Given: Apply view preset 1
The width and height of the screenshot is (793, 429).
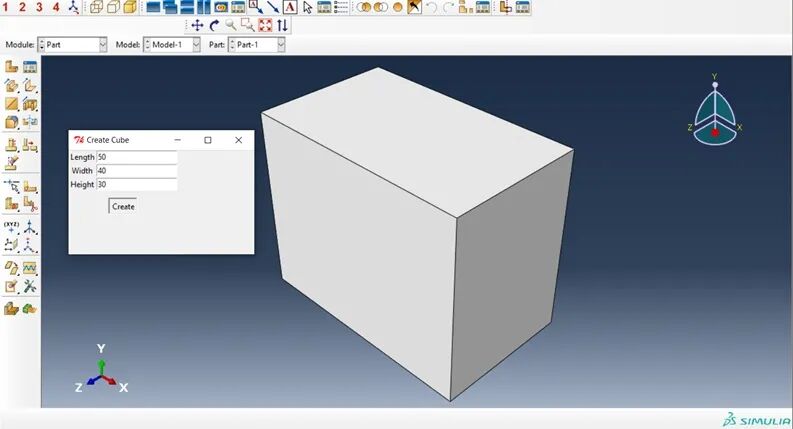Looking at the screenshot, I should [7, 7].
